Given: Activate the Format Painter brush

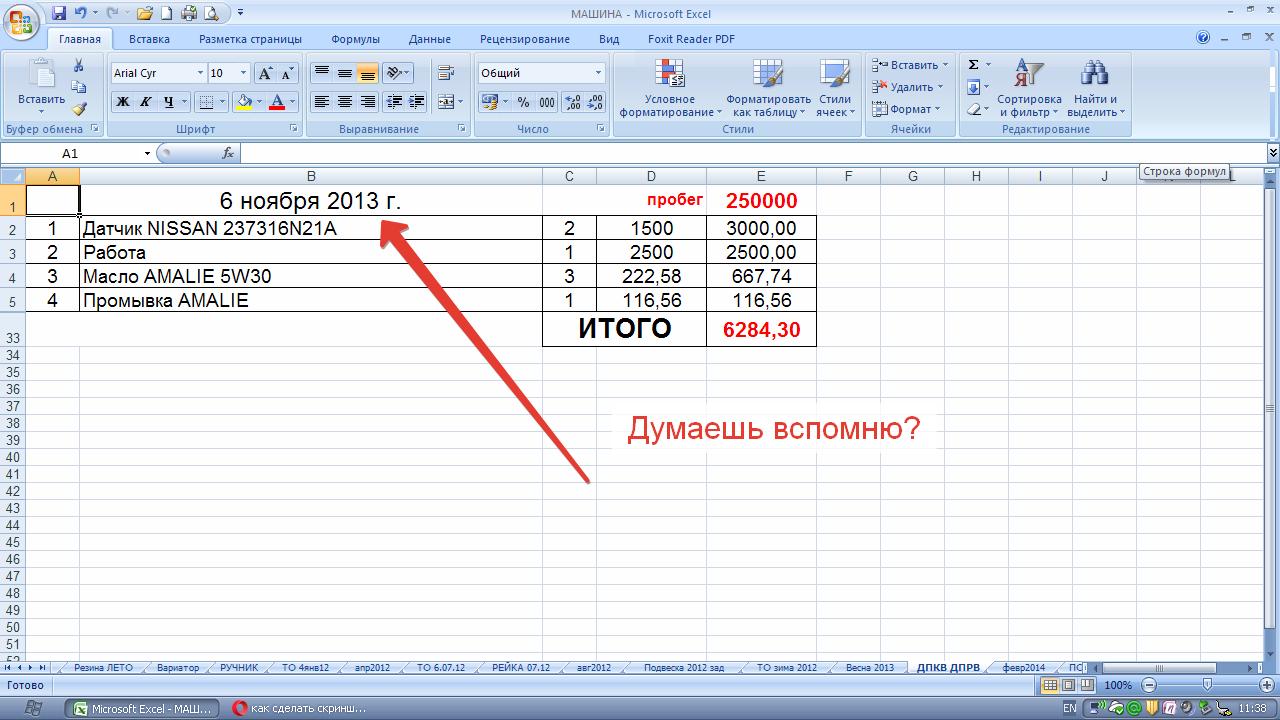Looking at the screenshot, I should (79, 108).
